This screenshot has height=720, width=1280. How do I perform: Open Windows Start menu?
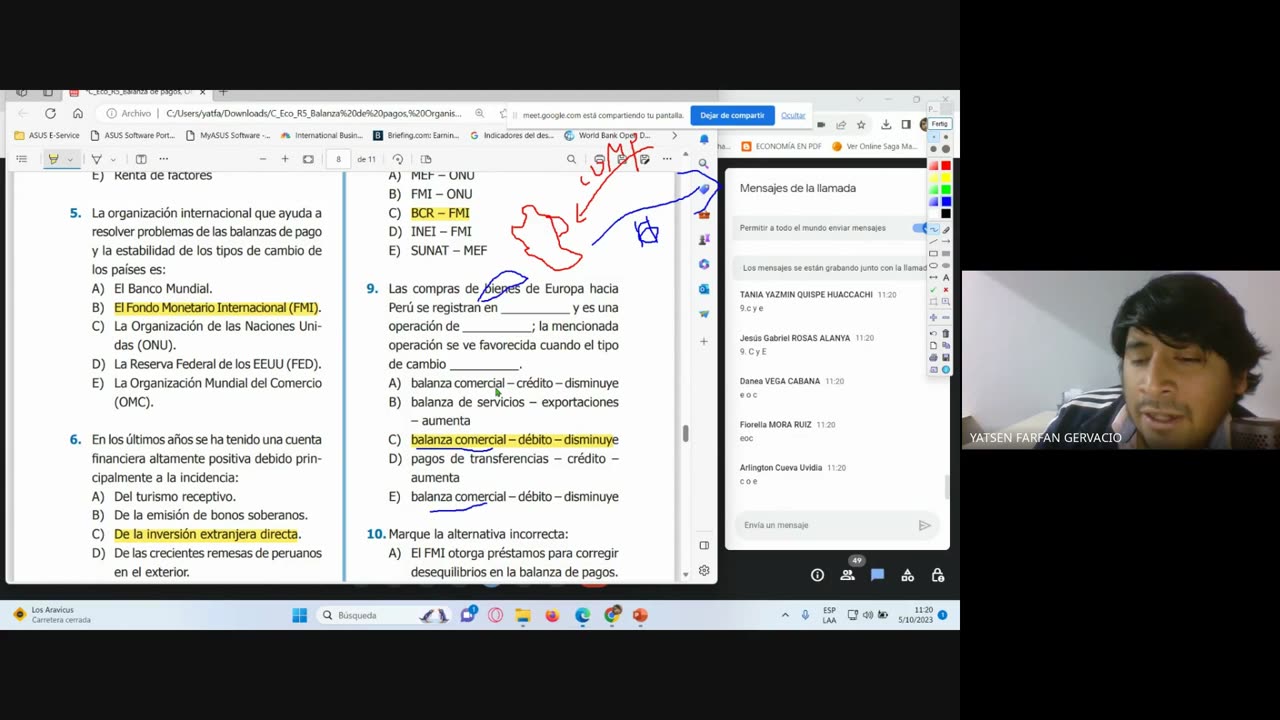coord(299,615)
